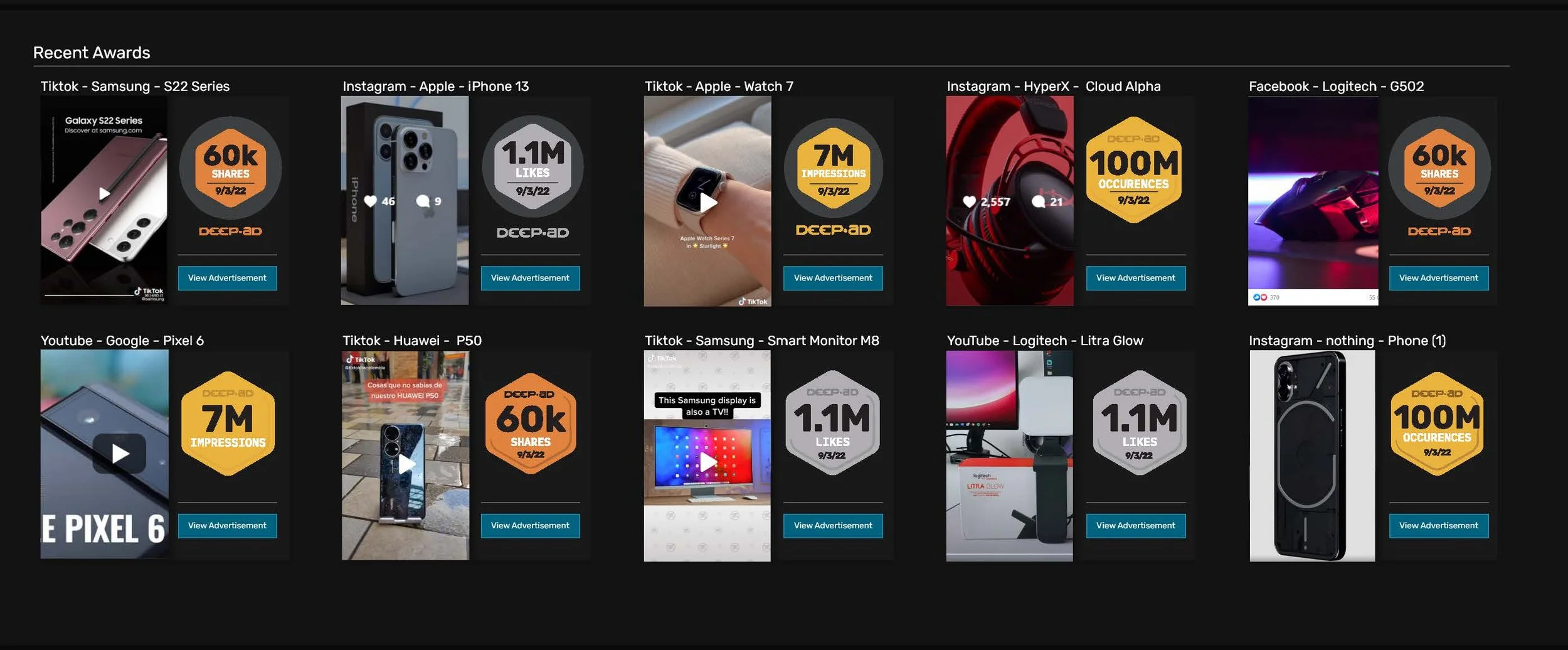Click the "Galaxy S22 Series" text in the thumbnail
Screen dimensions: 1568x650
[103, 120]
